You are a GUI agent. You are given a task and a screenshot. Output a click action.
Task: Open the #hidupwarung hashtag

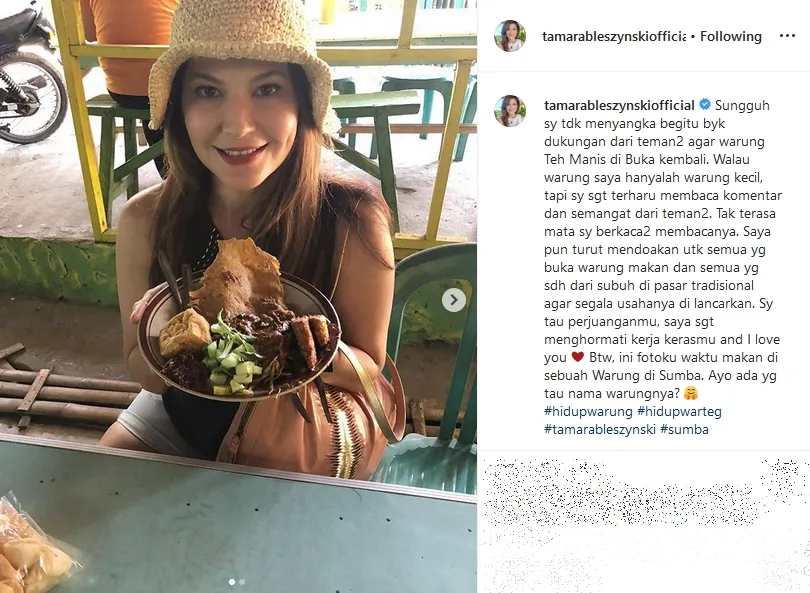(x=588, y=412)
